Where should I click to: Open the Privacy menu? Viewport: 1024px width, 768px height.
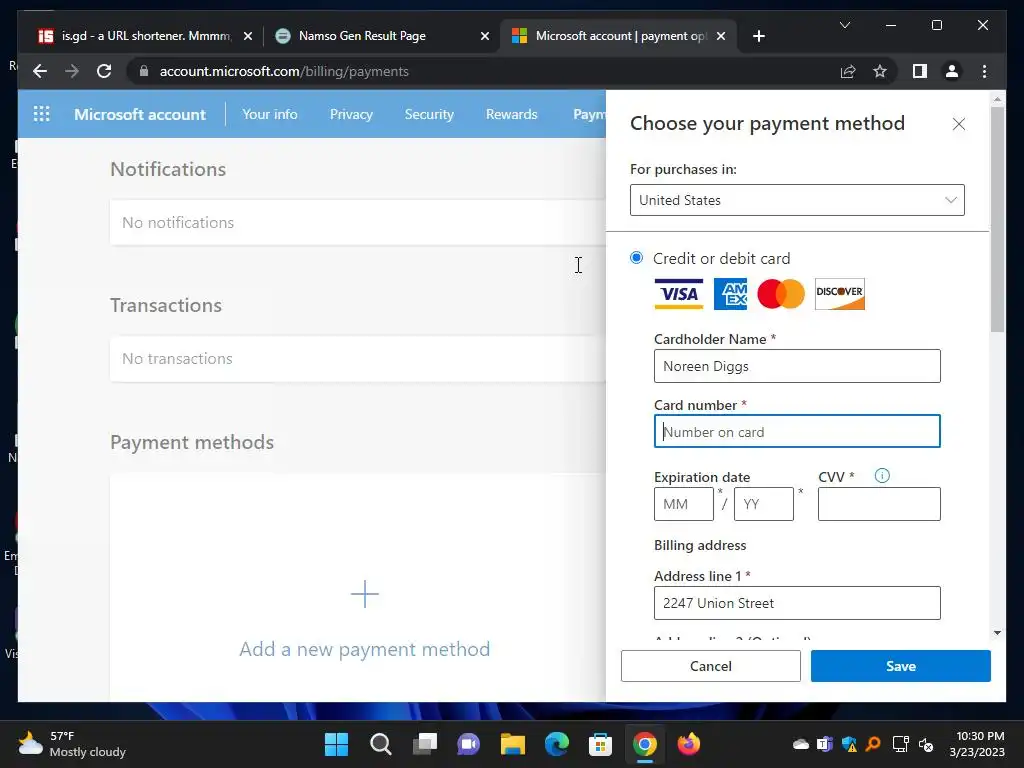coord(351,114)
